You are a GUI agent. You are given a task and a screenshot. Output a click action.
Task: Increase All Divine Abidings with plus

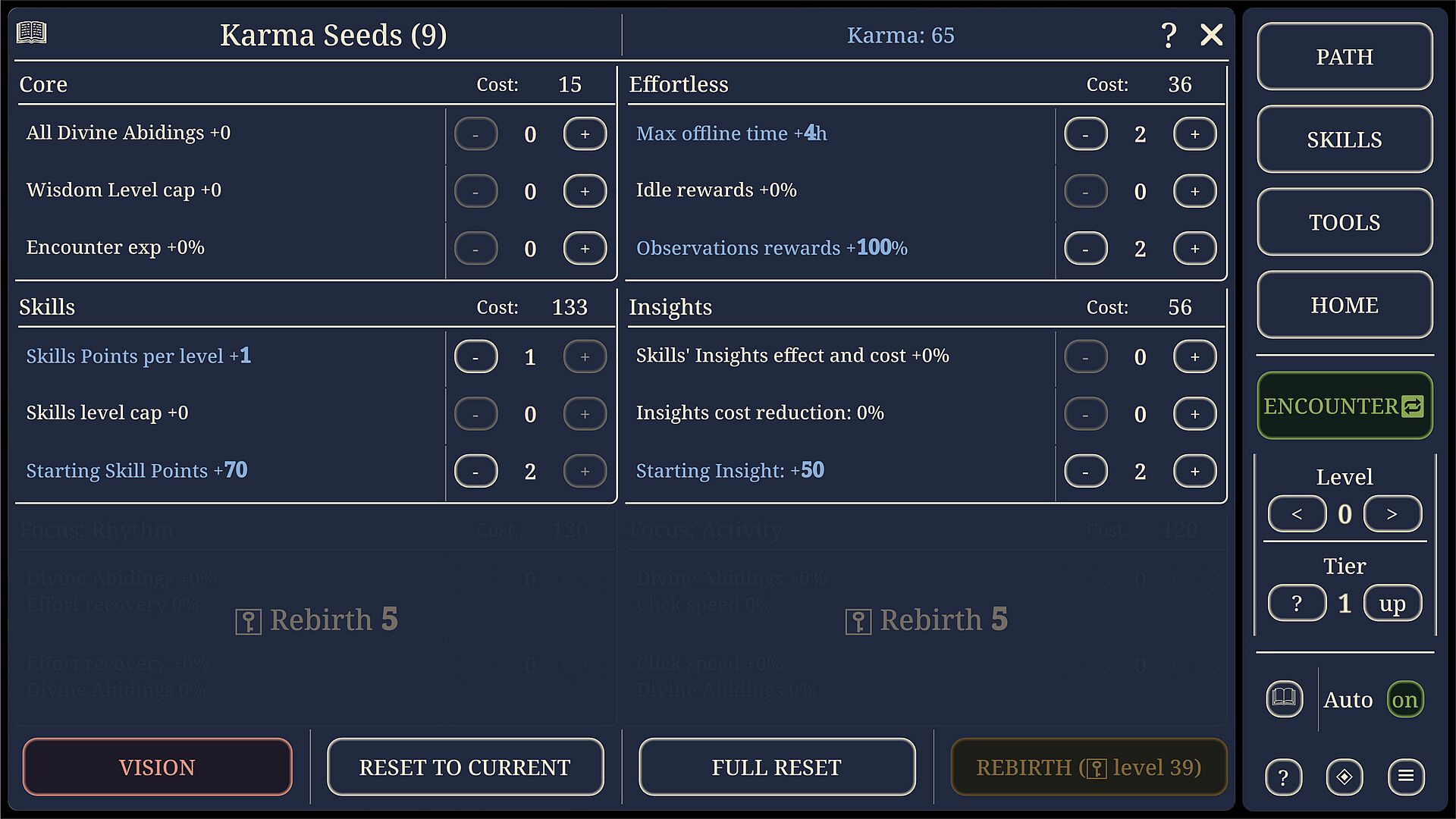point(585,134)
